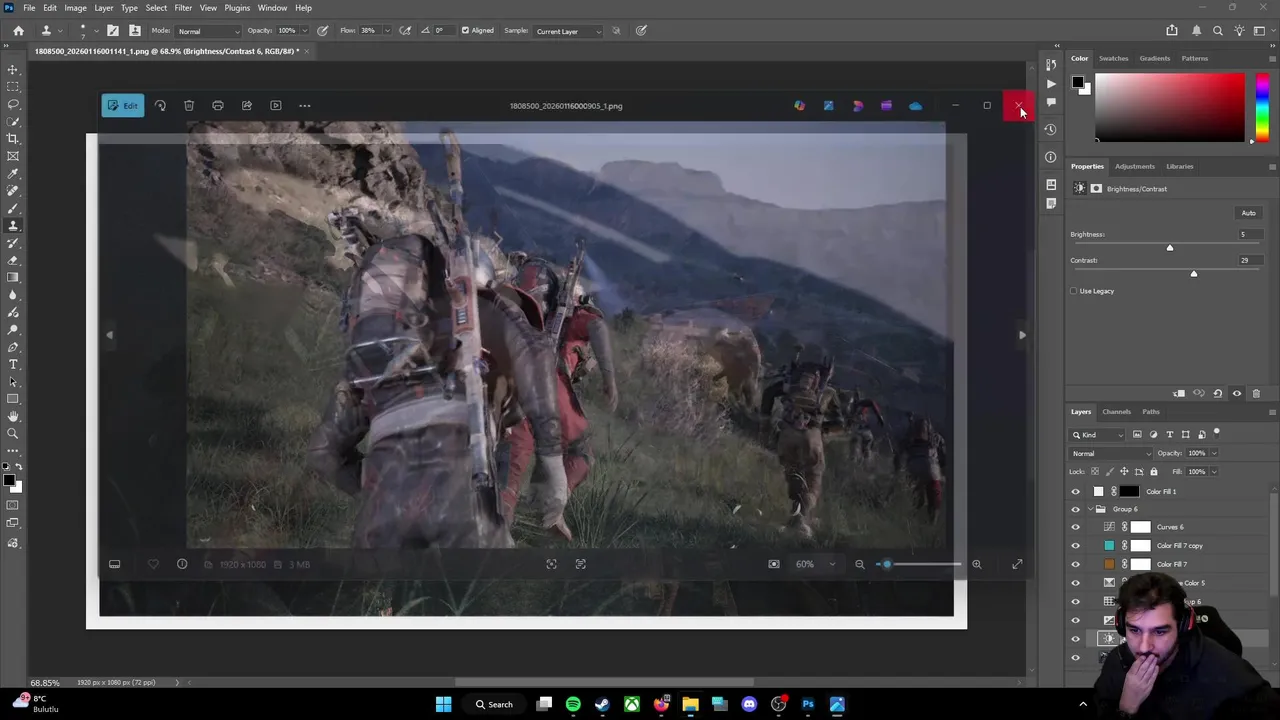This screenshot has height=720, width=1280.
Task: Hide the Group 6 layer group
Action: point(1076,509)
